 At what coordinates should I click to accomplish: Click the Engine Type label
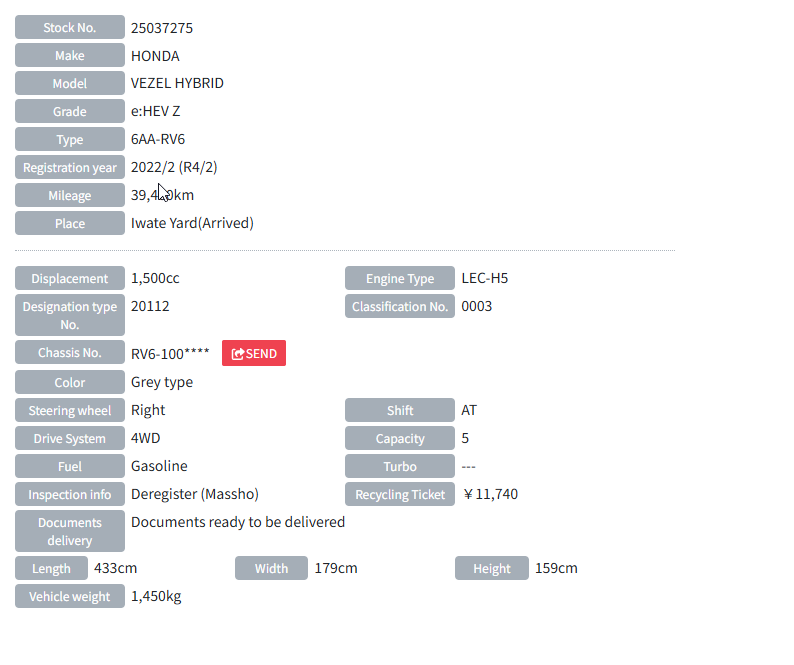(x=400, y=279)
